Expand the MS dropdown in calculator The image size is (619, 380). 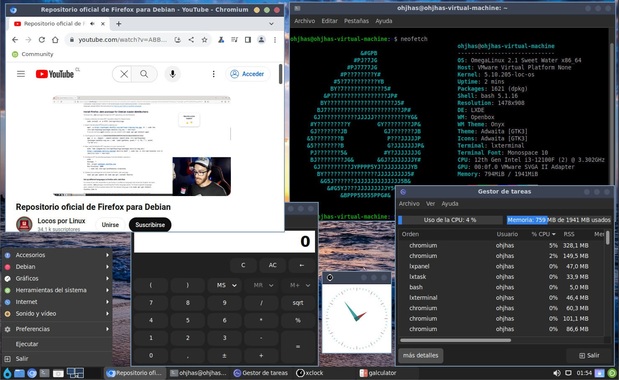pos(234,285)
